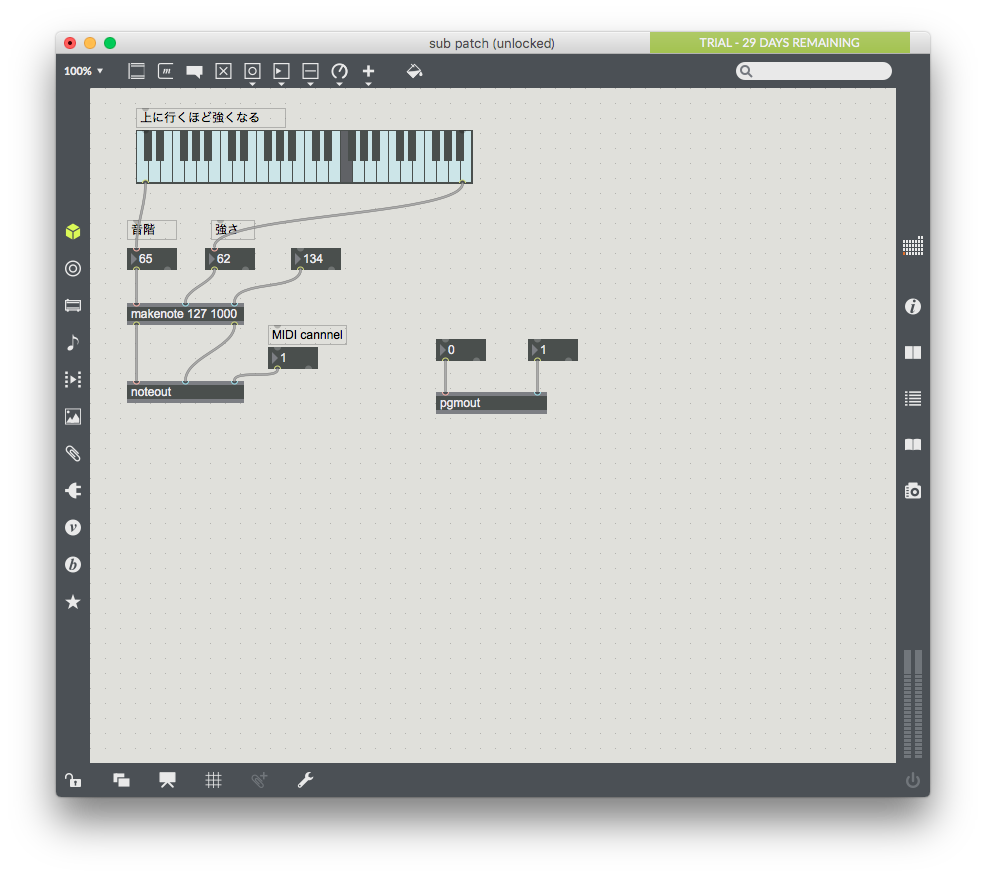This screenshot has width=986, height=877.
Task: Click the dimmed snap-to-object paperclip-plus icon
Action: coord(259,780)
